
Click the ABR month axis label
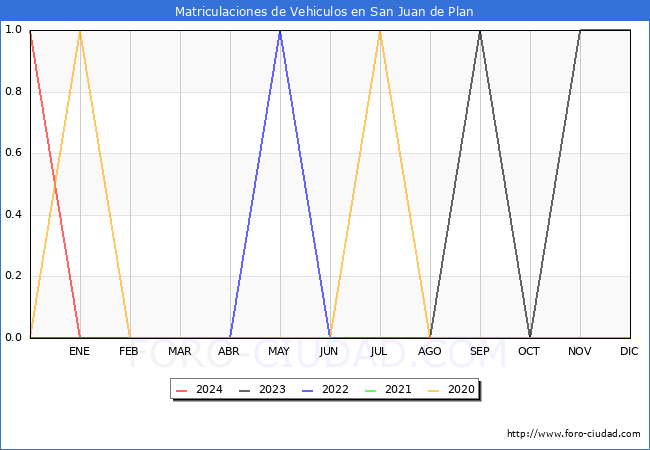coord(229,351)
